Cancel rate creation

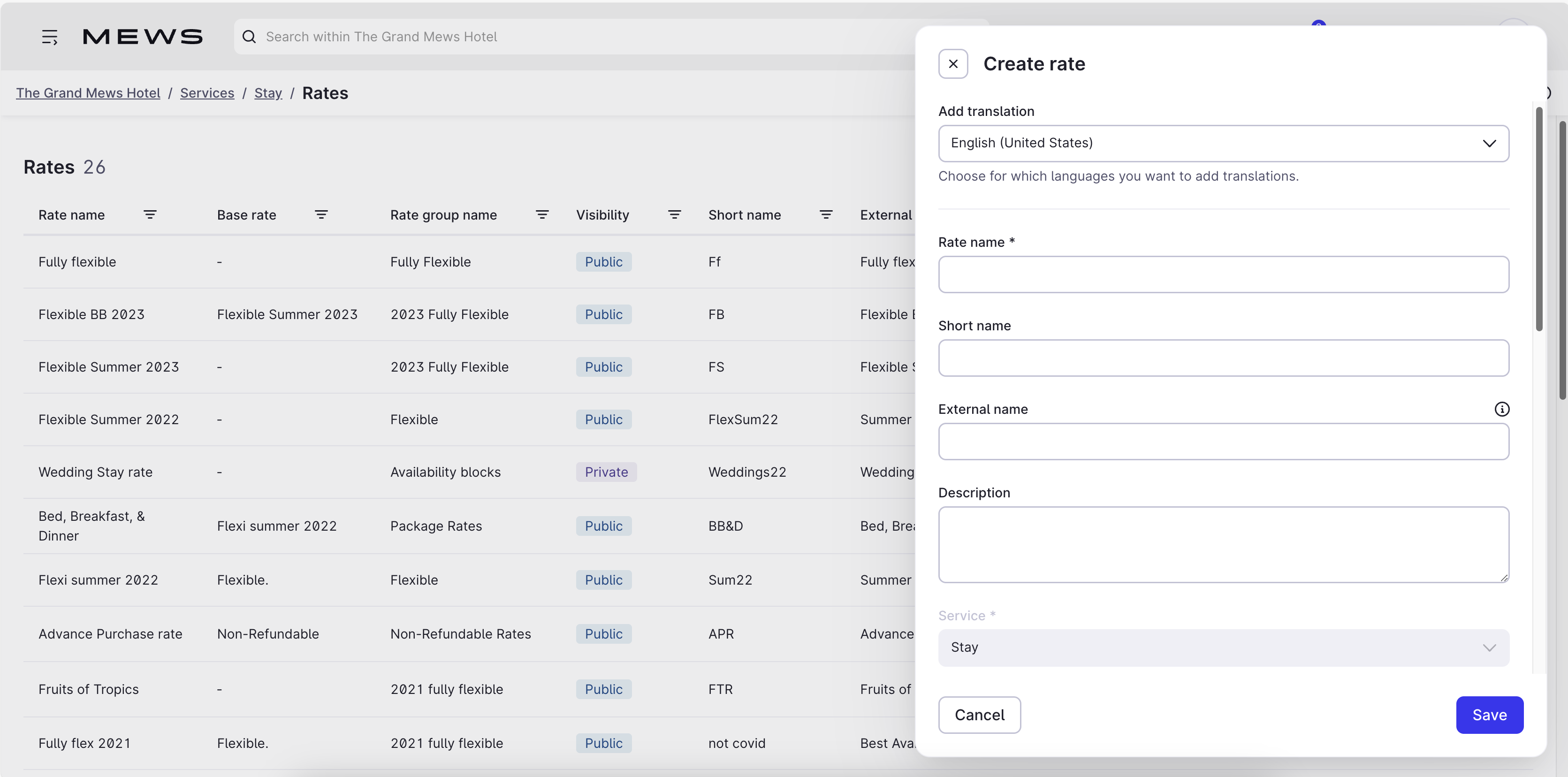coord(979,715)
